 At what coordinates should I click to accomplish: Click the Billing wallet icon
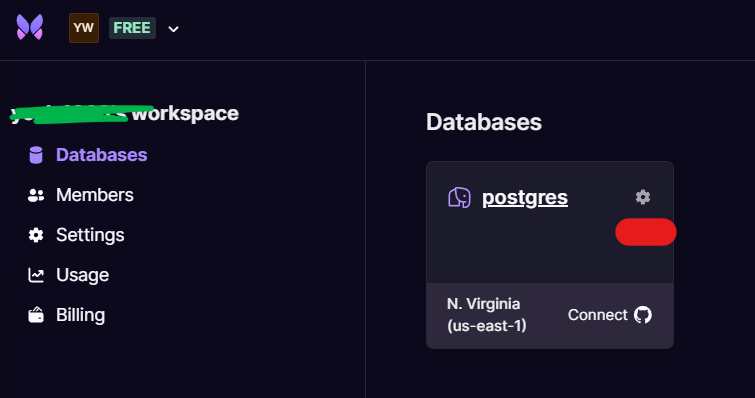click(36, 315)
